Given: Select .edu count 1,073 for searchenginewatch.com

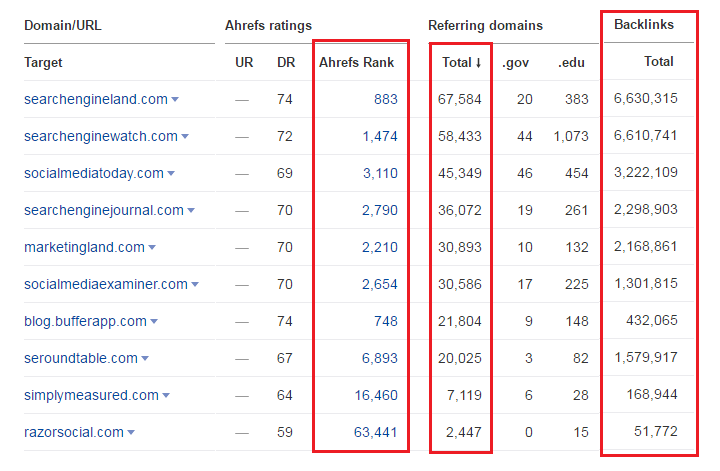Looking at the screenshot, I should (x=571, y=136).
